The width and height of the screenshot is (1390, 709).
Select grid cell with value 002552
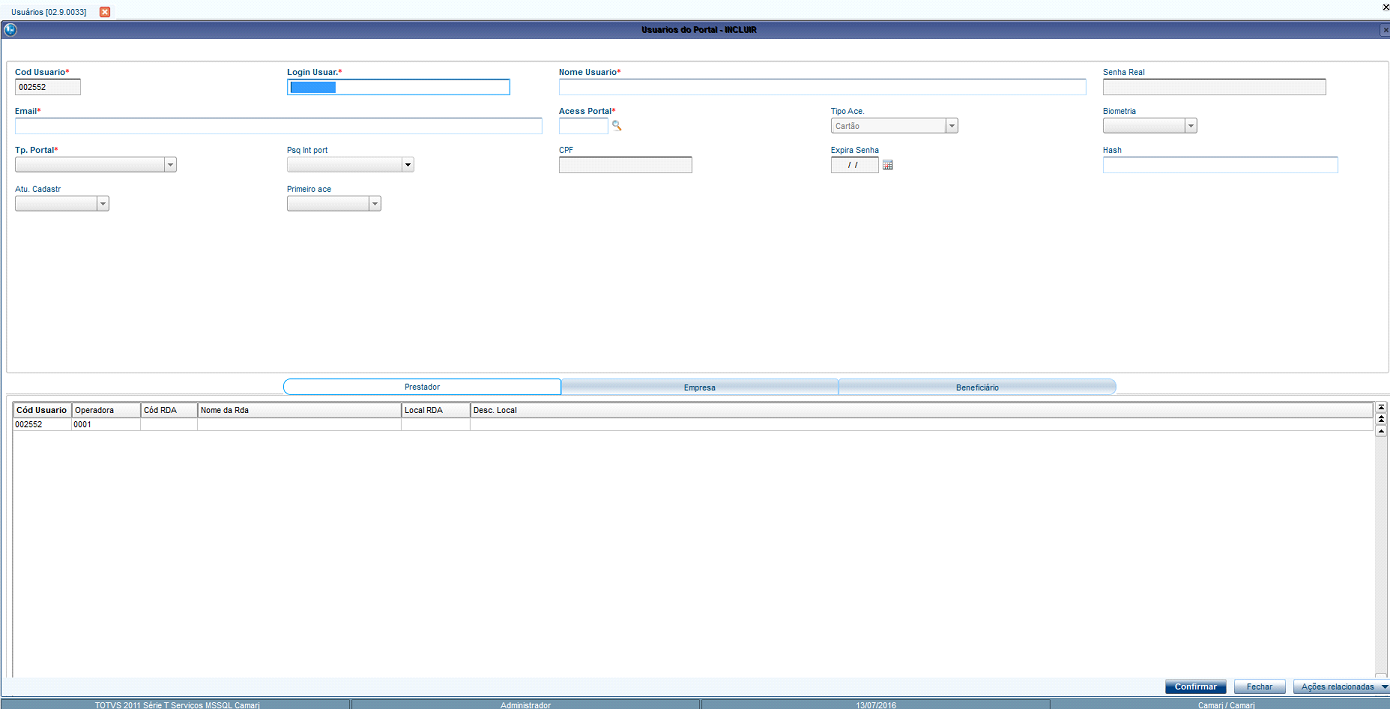coord(42,424)
